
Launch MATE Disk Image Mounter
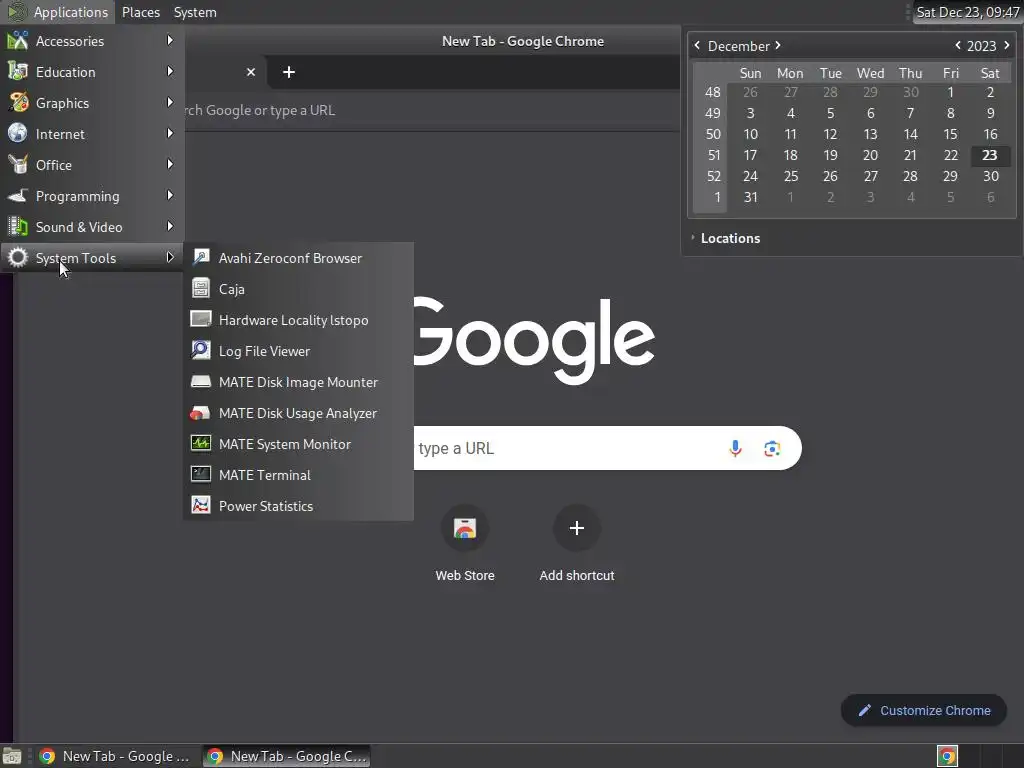pos(298,382)
